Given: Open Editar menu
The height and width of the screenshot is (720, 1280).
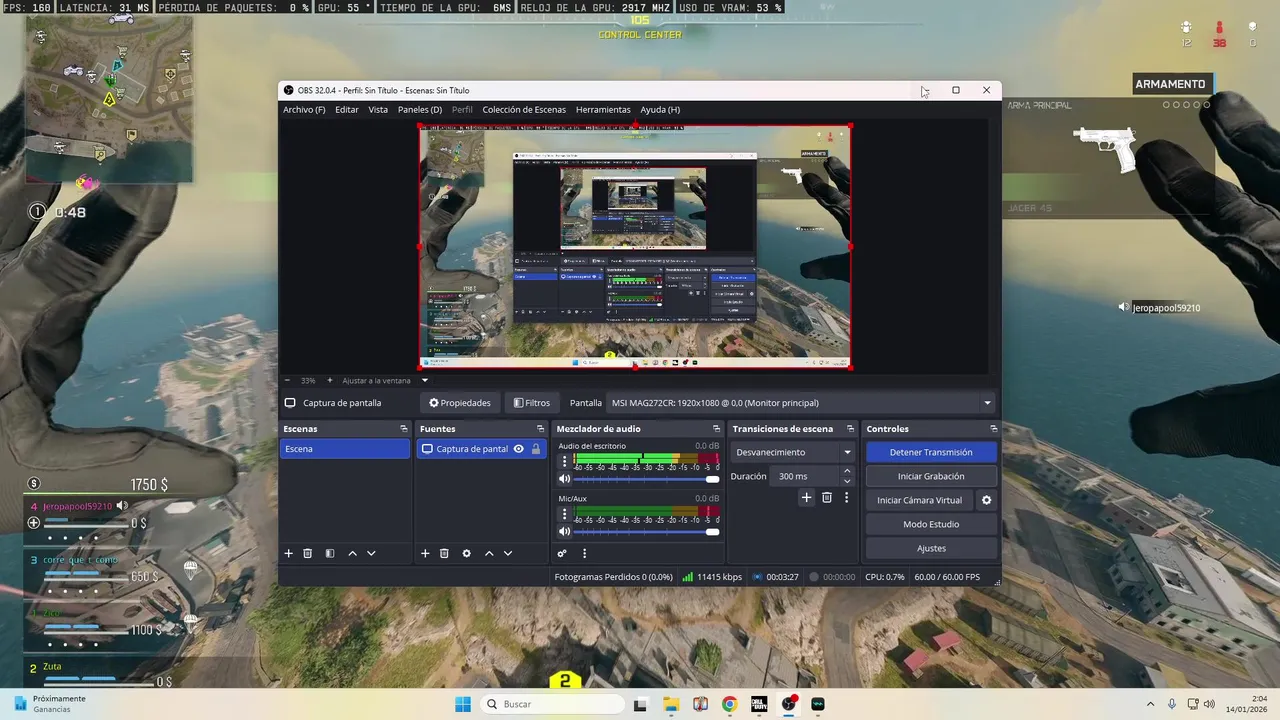Looking at the screenshot, I should click(347, 110).
